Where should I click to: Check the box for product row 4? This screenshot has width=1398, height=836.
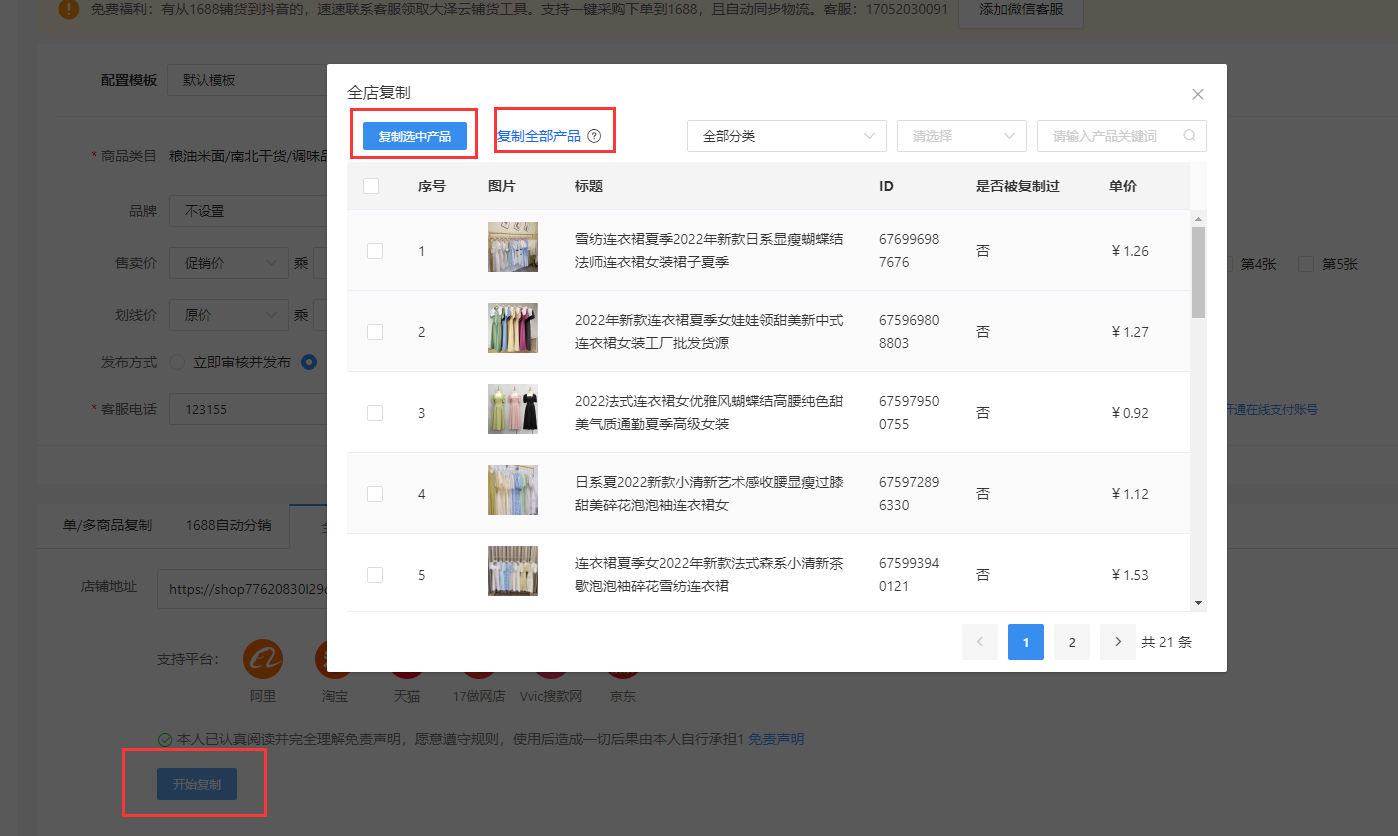coord(375,494)
